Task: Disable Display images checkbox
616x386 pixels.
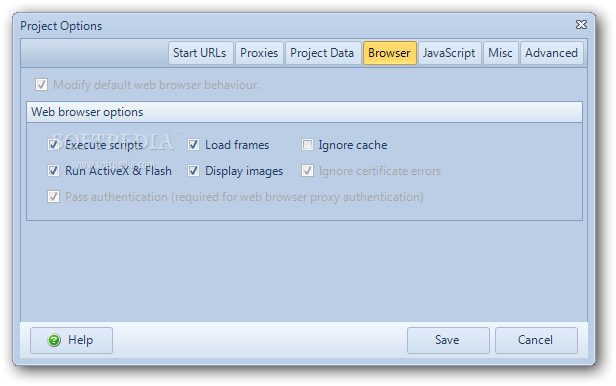Action: (193, 171)
